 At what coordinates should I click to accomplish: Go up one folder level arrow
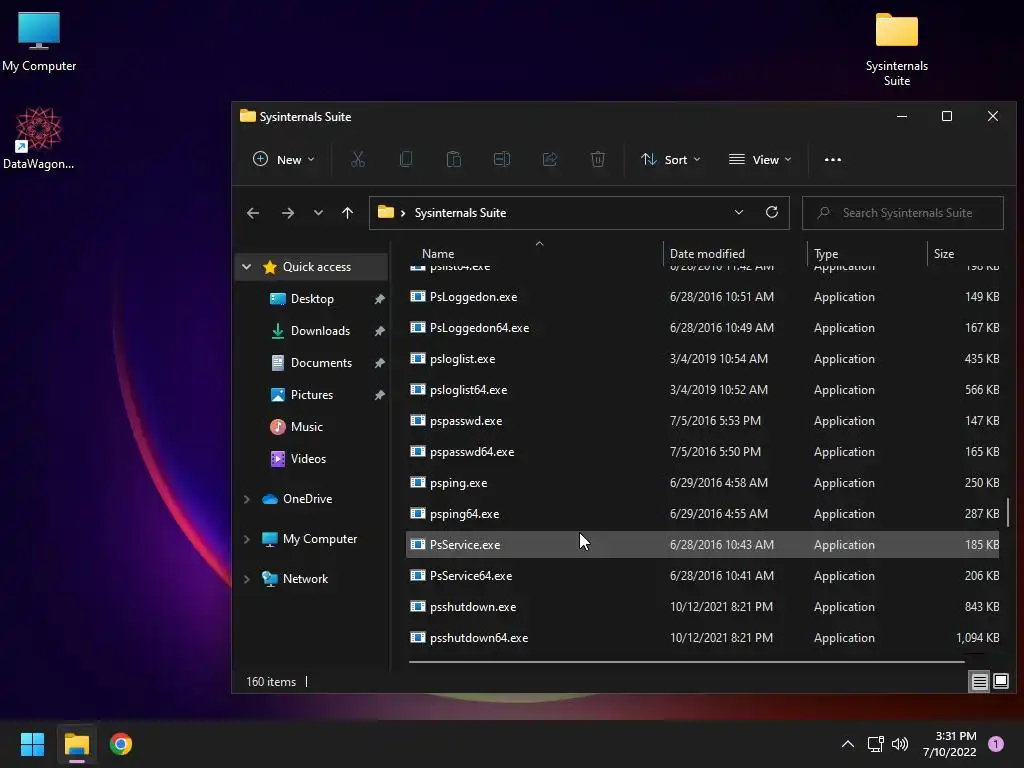[x=347, y=213]
